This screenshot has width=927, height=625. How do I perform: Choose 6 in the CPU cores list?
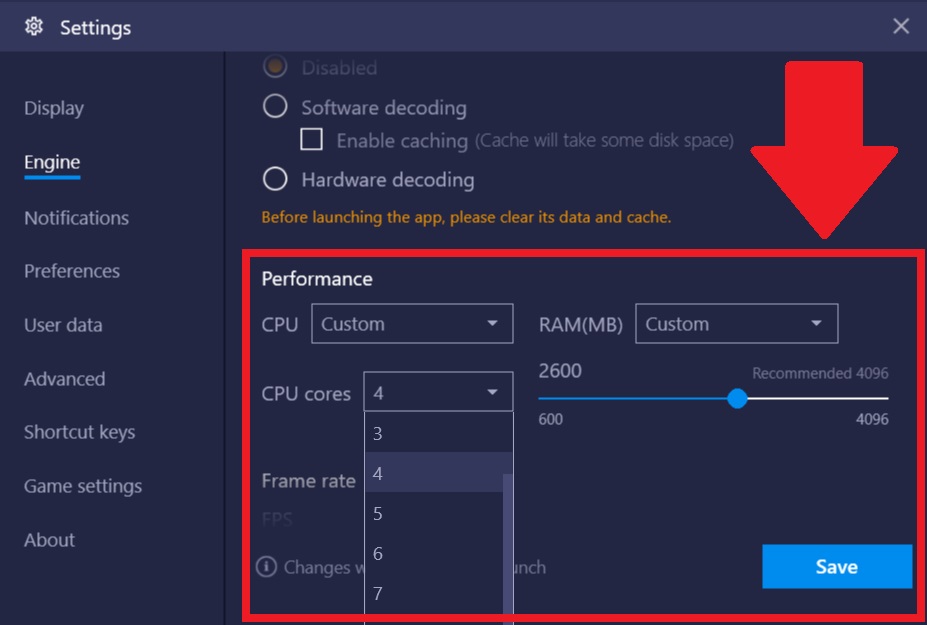pos(434,553)
